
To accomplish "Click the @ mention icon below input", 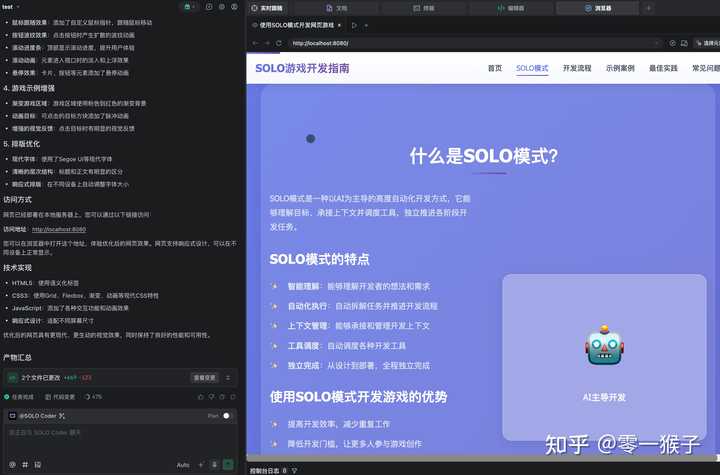I will click(12, 464).
